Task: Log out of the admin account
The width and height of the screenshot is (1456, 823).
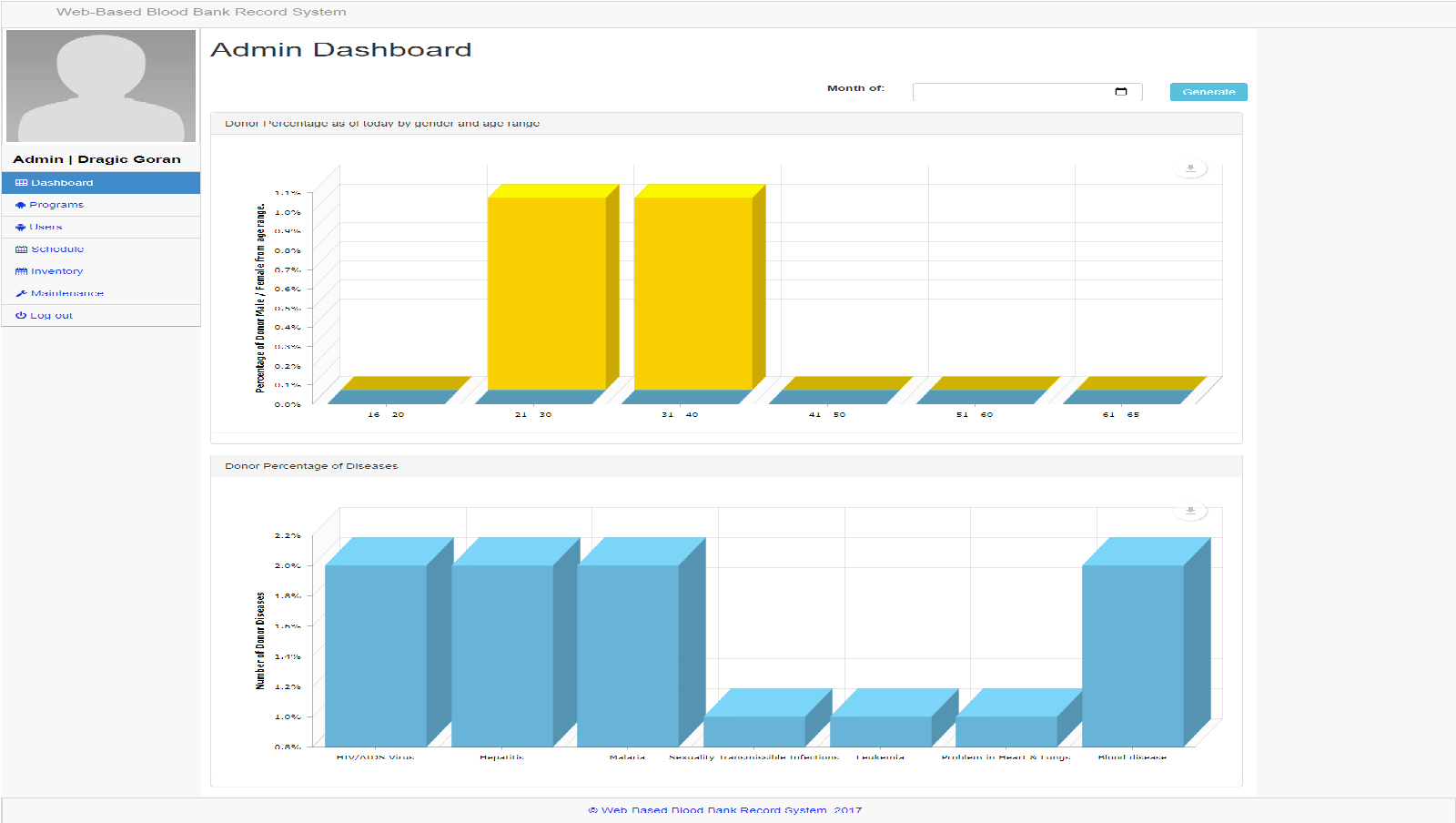Action: coord(101,315)
